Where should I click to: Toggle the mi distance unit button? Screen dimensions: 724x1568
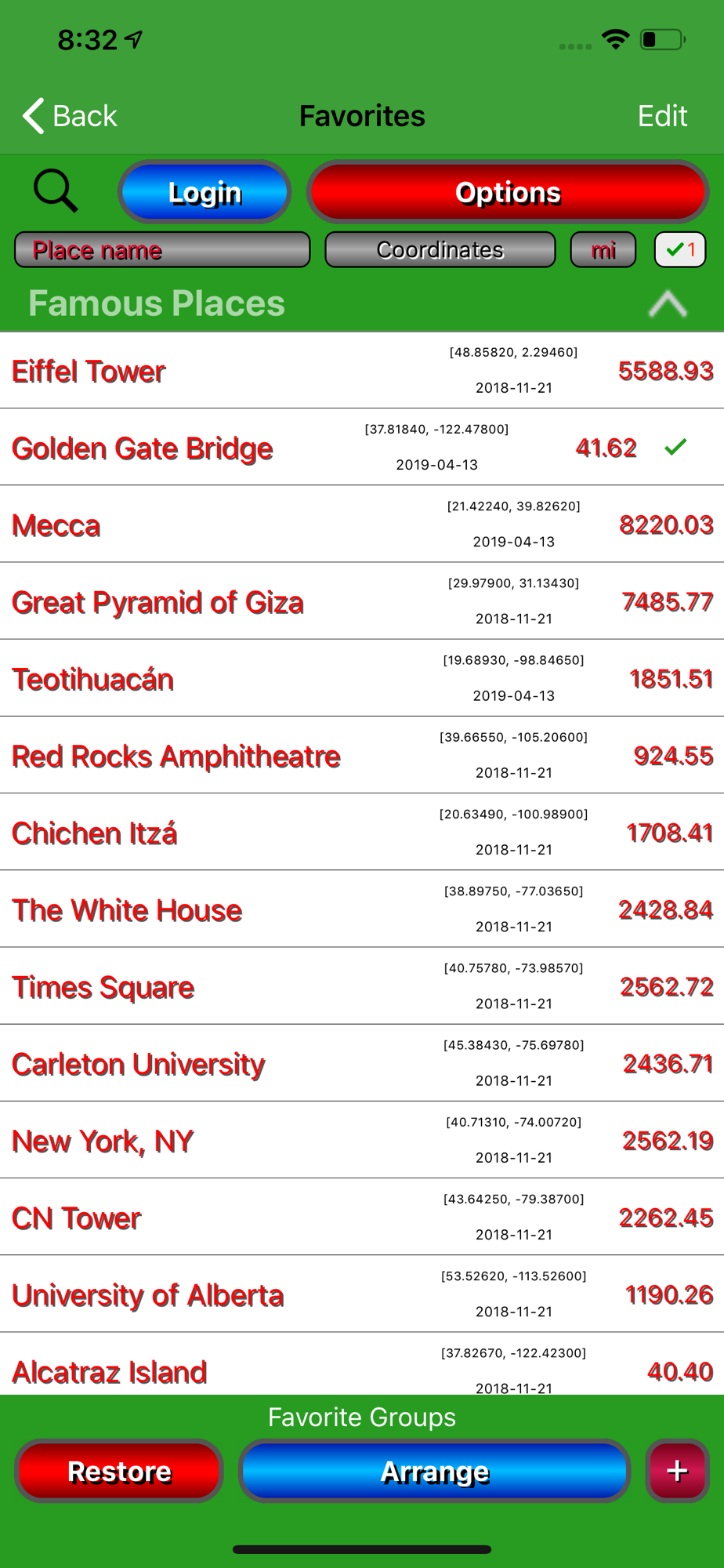pyautogui.click(x=603, y=250)
